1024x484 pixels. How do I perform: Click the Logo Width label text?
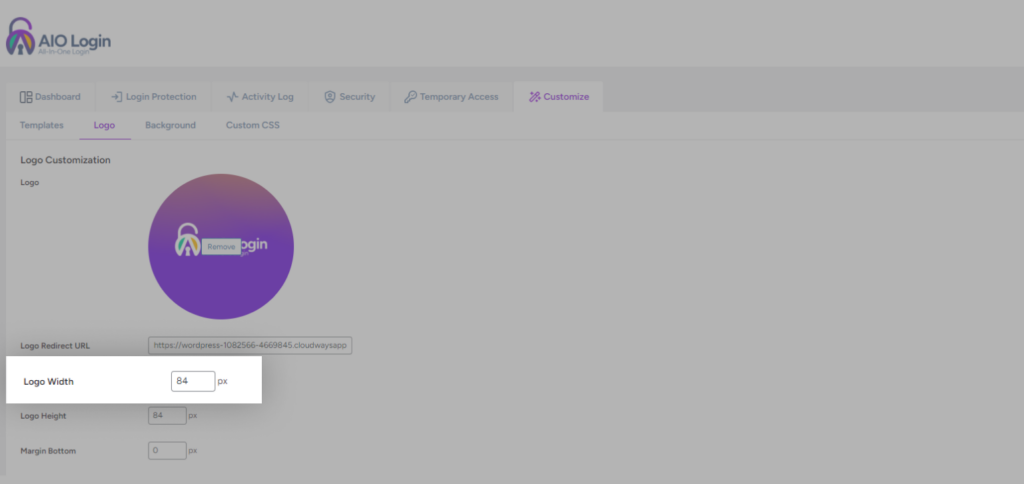click(49, 381)
